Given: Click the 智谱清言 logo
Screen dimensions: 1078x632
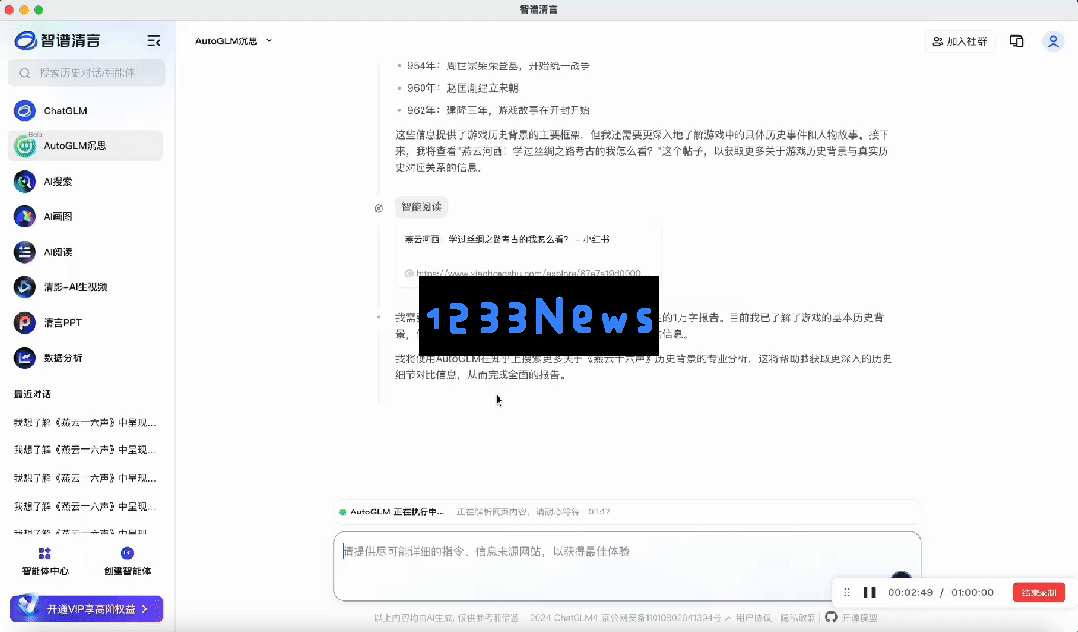Looking at the screenshot, I should pos(58,41).
